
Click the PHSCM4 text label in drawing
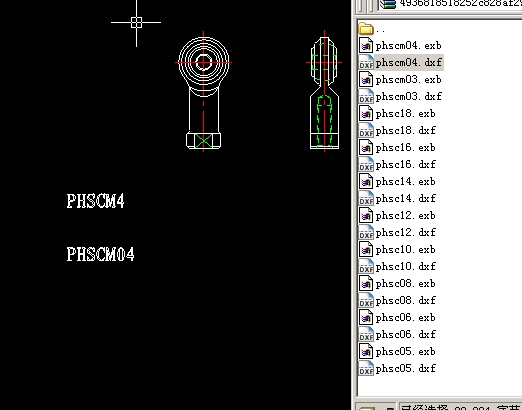point(95,201)
